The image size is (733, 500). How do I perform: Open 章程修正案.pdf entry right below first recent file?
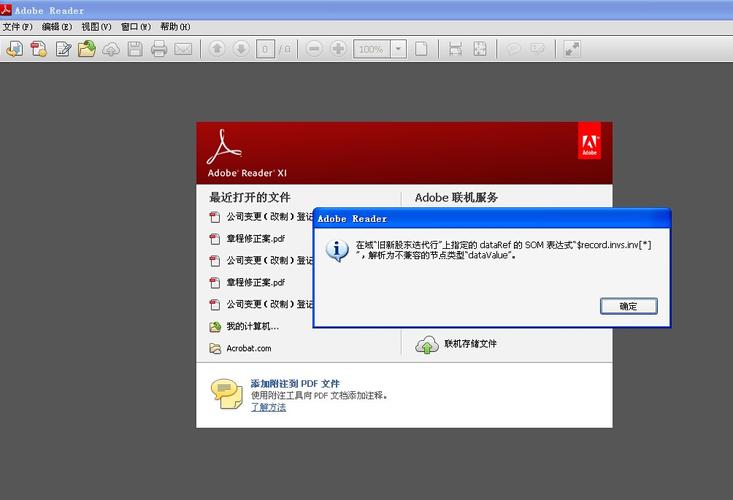(256, 239)
